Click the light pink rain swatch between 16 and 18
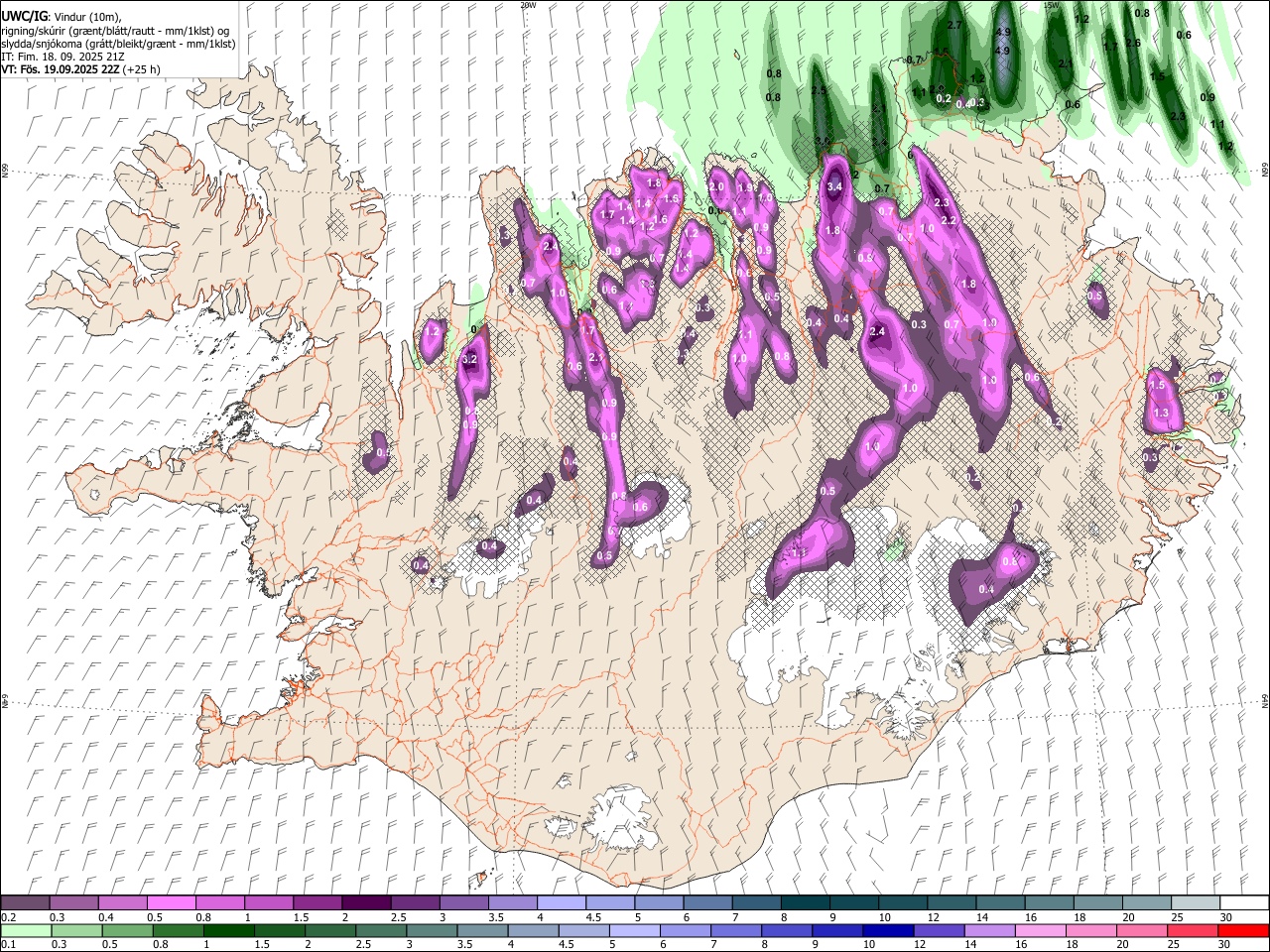The height and width of the screenshot is (952, 1270). [1041, 930]
